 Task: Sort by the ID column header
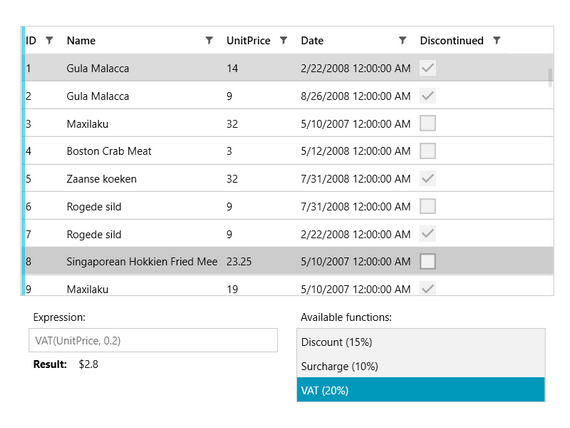[31, 40]
